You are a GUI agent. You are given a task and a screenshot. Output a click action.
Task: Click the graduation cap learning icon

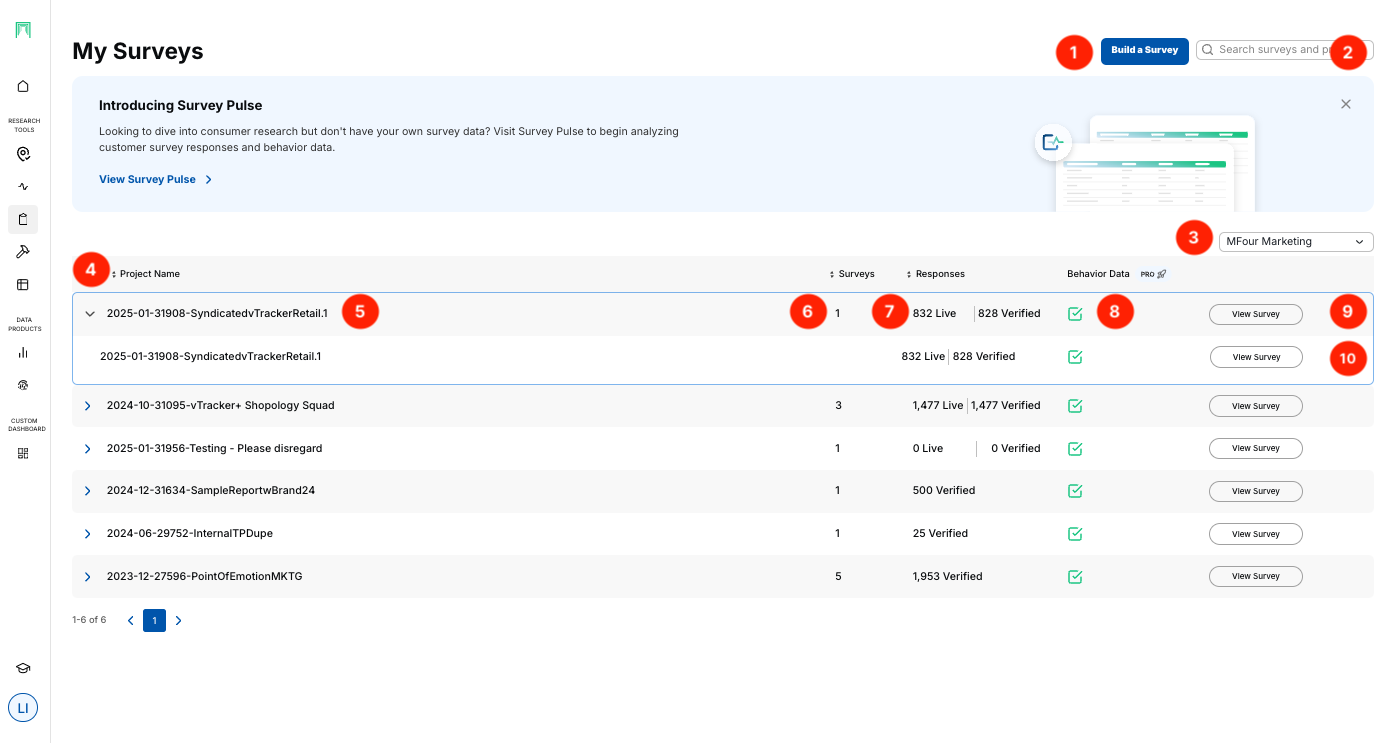(x=23, y=668)
